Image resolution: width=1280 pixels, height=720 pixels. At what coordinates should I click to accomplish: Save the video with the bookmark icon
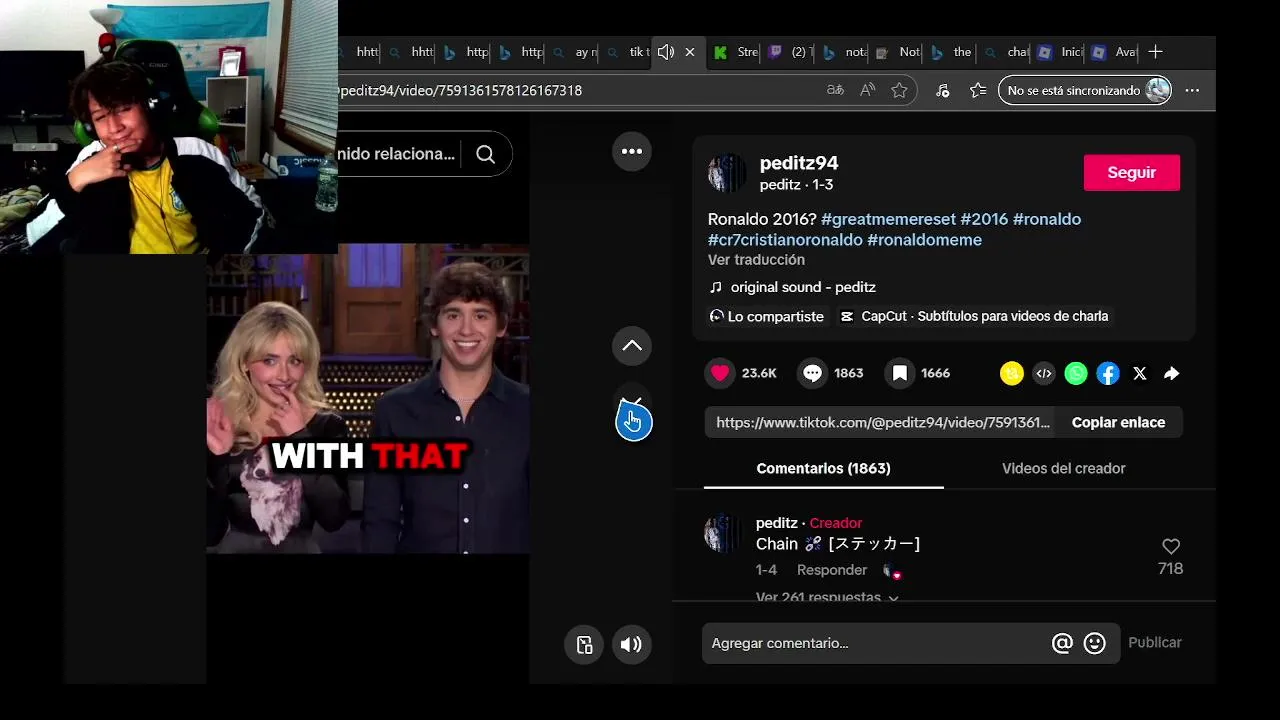(900, 373)
